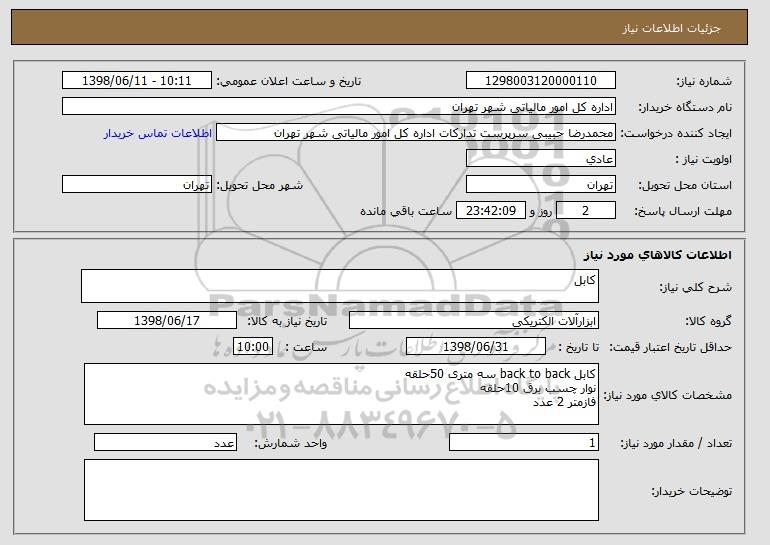Click the واحد شمارش label
Viewport: 770px width, 545px height.
pos(290,443)
